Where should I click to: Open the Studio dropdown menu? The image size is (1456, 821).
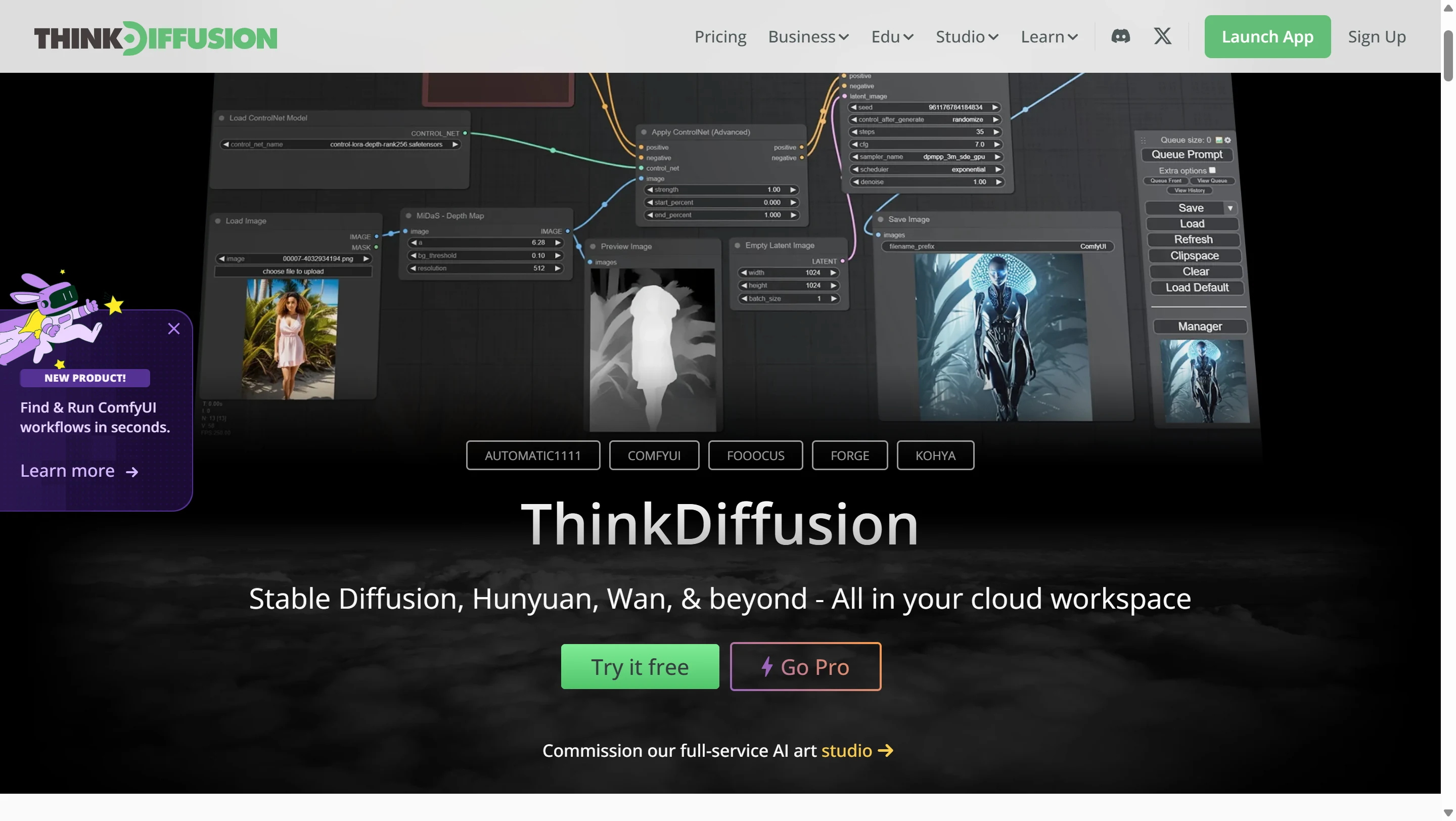[x=966, y=36]
